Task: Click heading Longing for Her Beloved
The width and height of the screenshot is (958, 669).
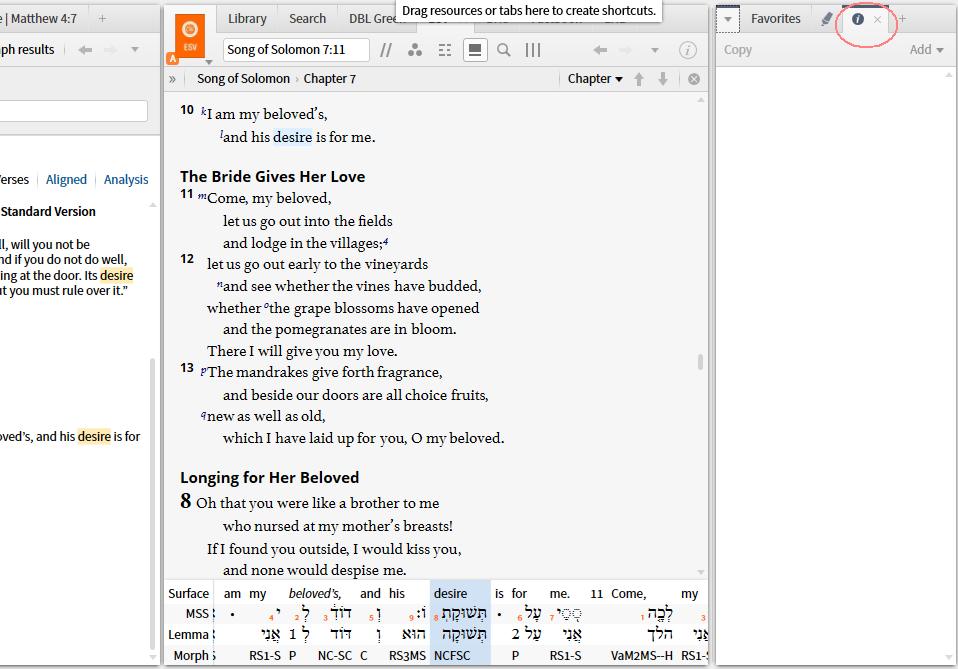Action: tap(269, 478)
